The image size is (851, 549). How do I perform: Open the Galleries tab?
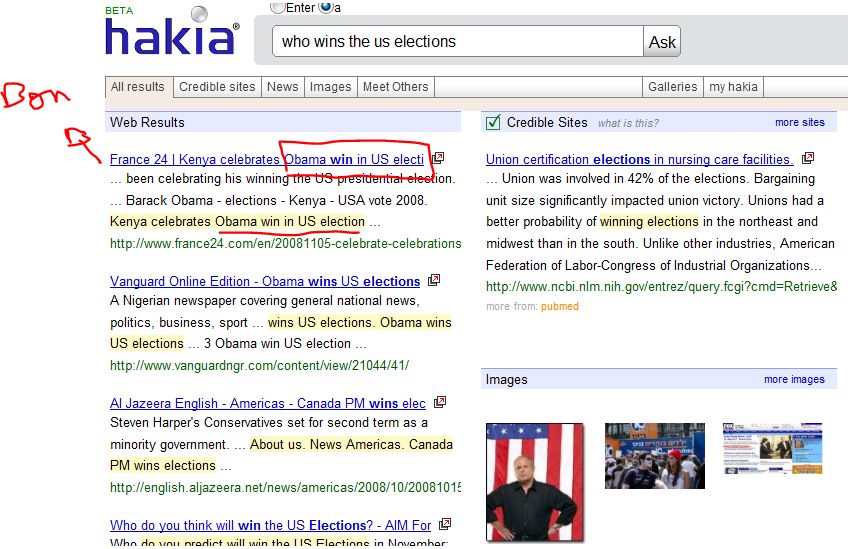pyautogui.click(x=672, y=87)
